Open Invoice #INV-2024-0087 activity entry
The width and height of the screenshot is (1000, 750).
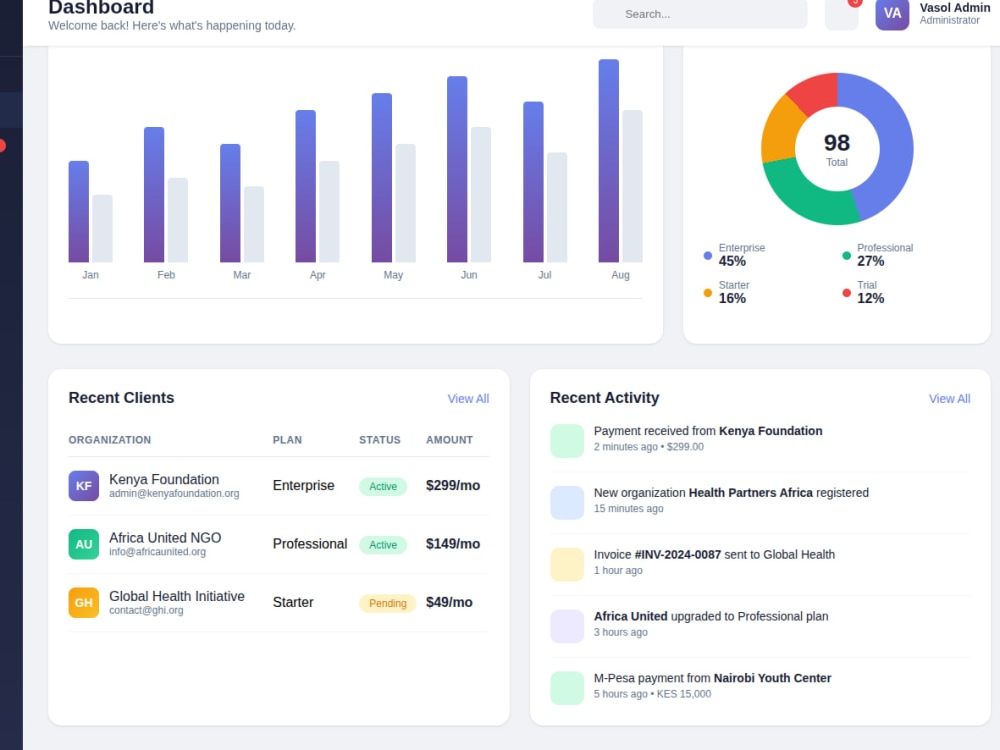[x=760, y=564]
